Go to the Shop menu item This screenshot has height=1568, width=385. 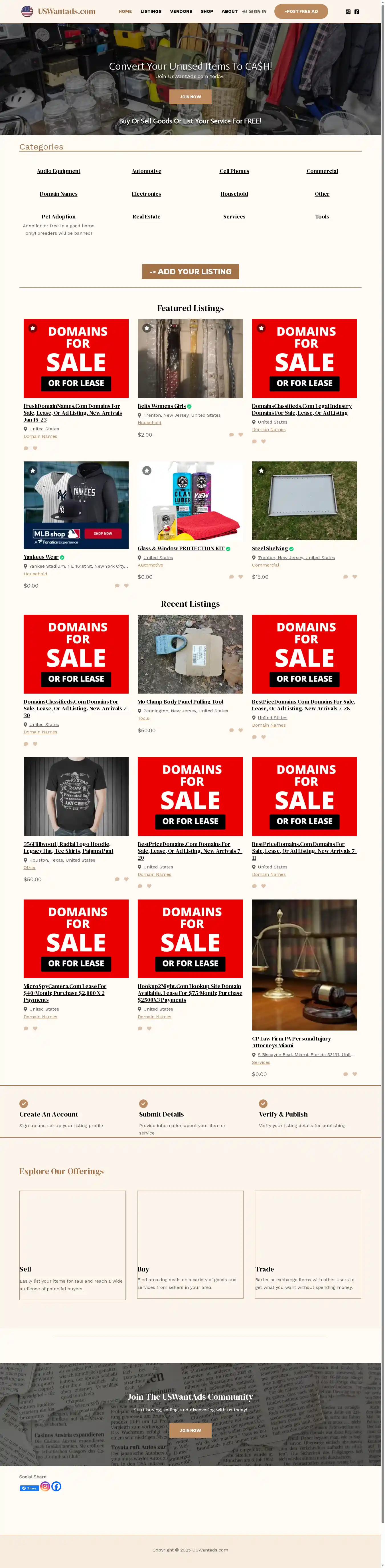pos(207,12)
